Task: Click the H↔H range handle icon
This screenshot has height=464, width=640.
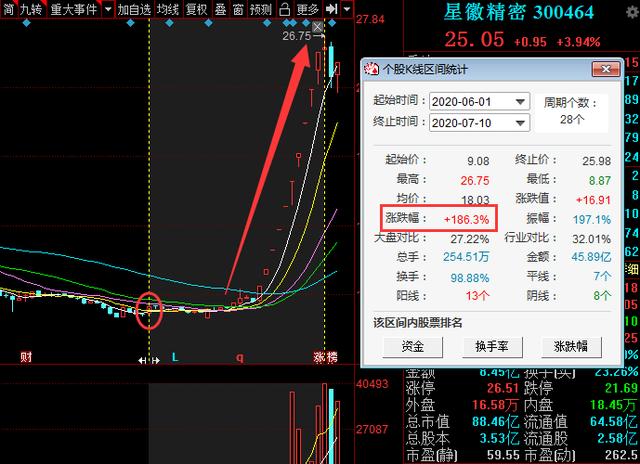Action: [149, 360]
